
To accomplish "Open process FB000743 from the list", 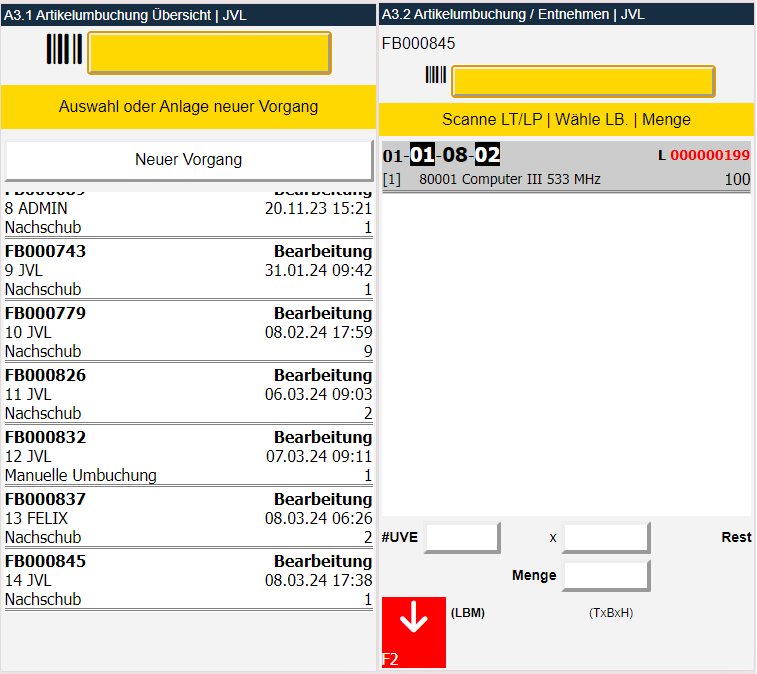I will tap(188, 270).
